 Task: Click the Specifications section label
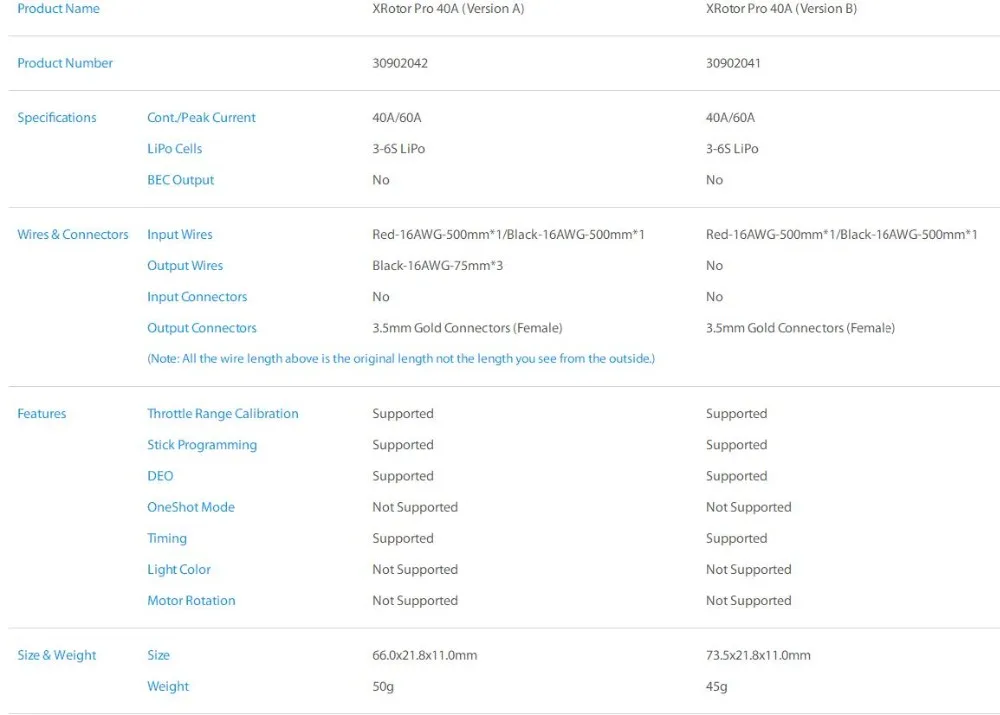[x=57, y=117]
